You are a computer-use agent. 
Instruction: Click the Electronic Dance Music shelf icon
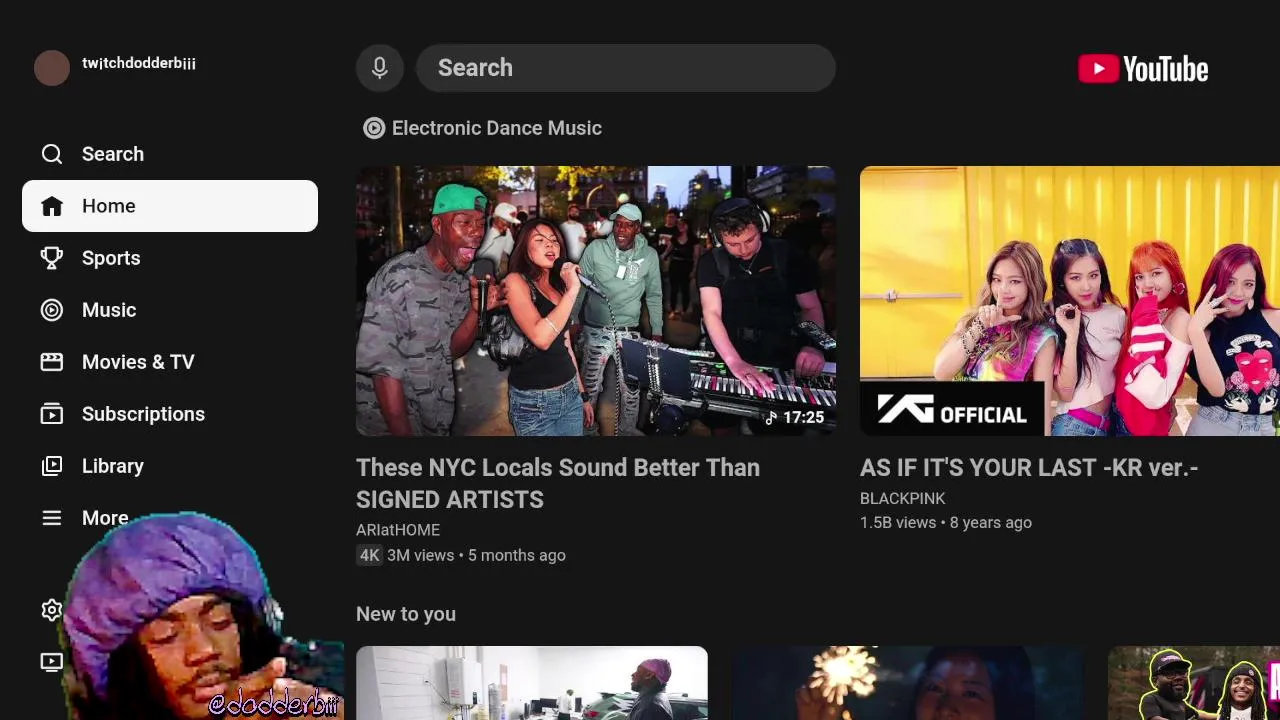pos(374,128)
